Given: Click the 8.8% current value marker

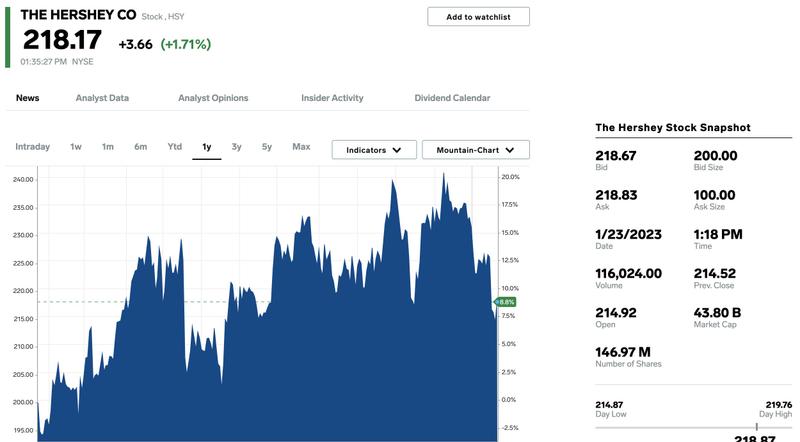Looking at the screenshot, I should pos(506,302).
